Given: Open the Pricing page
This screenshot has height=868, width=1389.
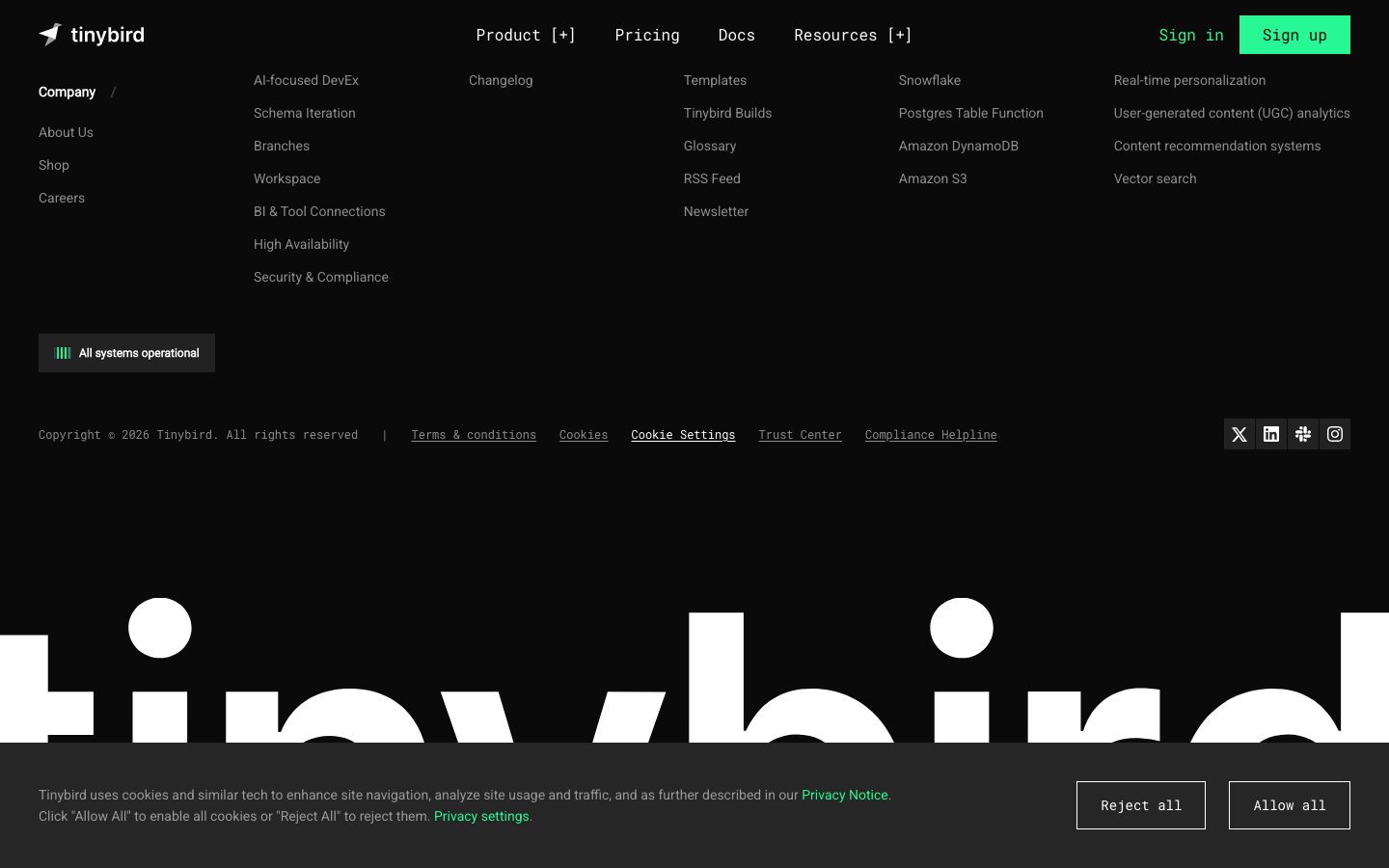Looking at the screenshot, I should [647, 35].
